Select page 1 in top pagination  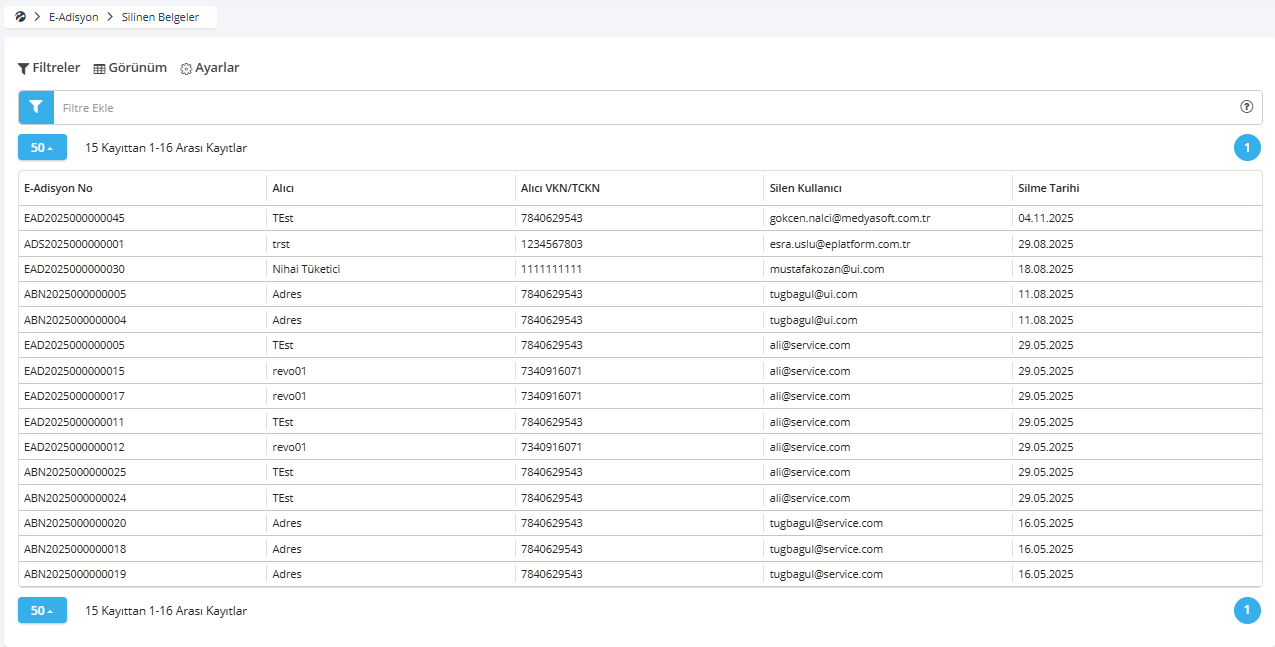(1247, 148)
